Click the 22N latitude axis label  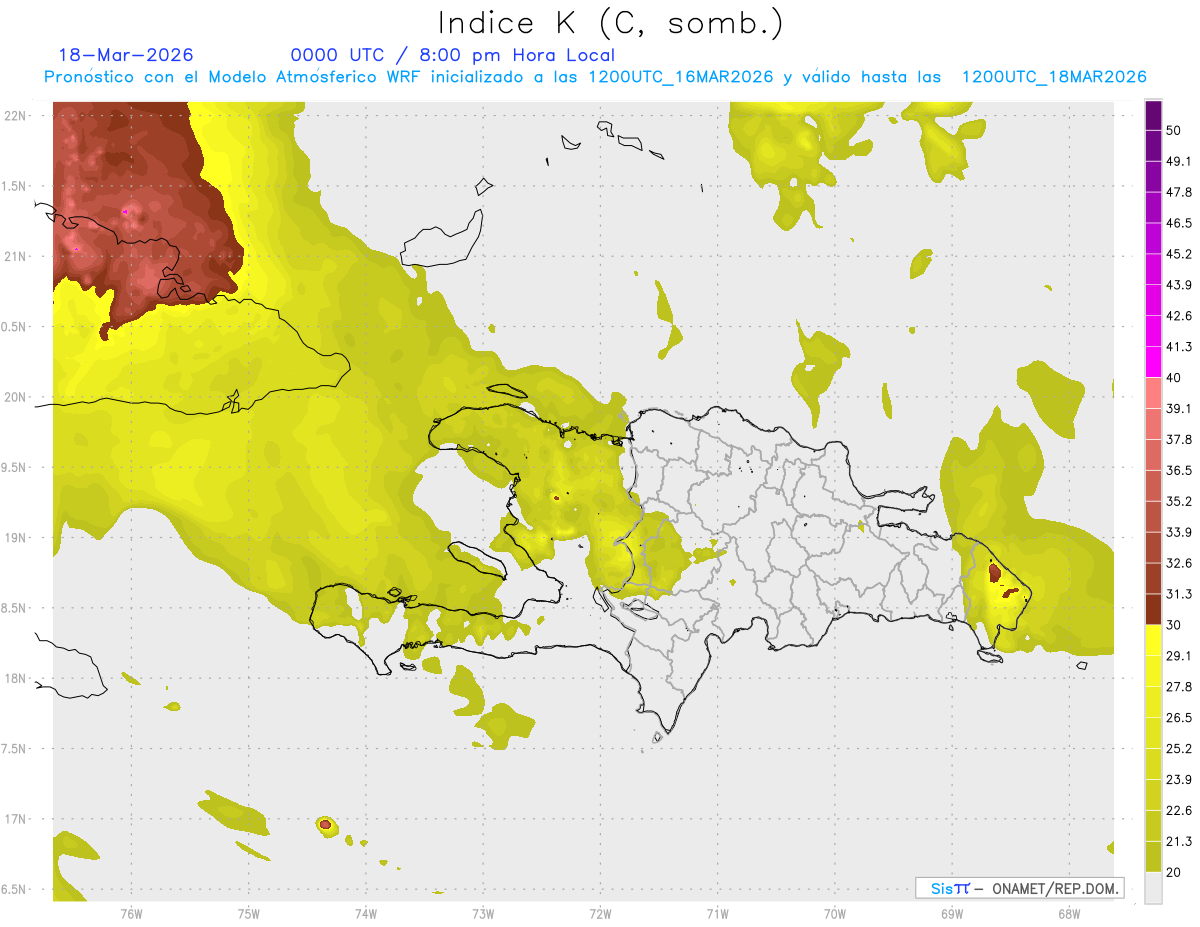click(x=16, y=116)
